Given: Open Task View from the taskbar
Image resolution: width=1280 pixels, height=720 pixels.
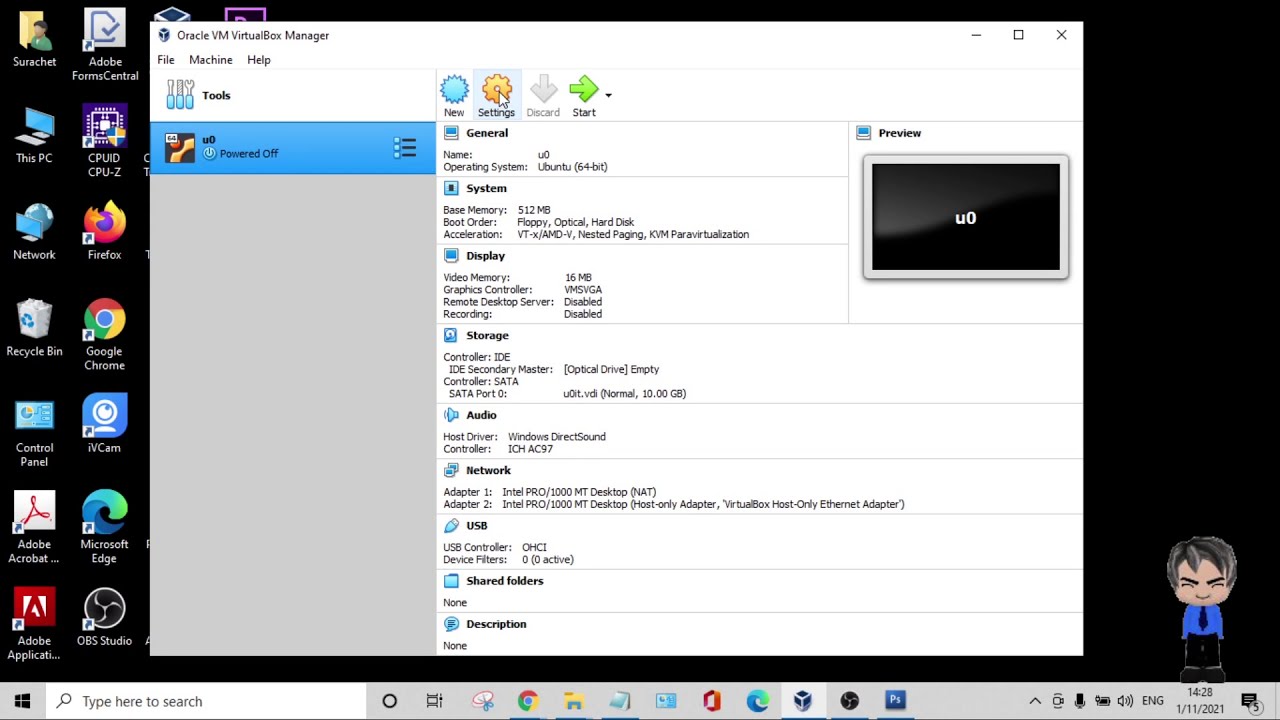Looking at the screenshot, I should tap(434, 701).
